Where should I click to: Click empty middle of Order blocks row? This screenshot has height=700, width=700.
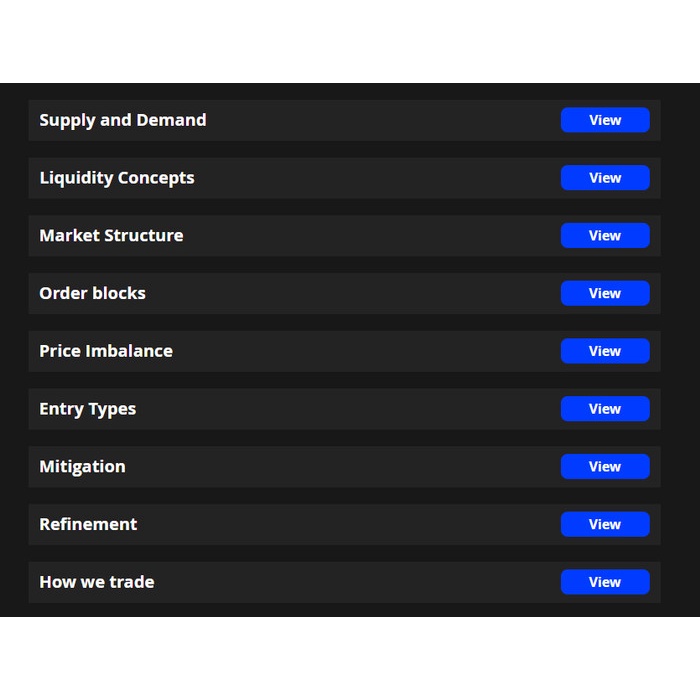pos(350,293)
